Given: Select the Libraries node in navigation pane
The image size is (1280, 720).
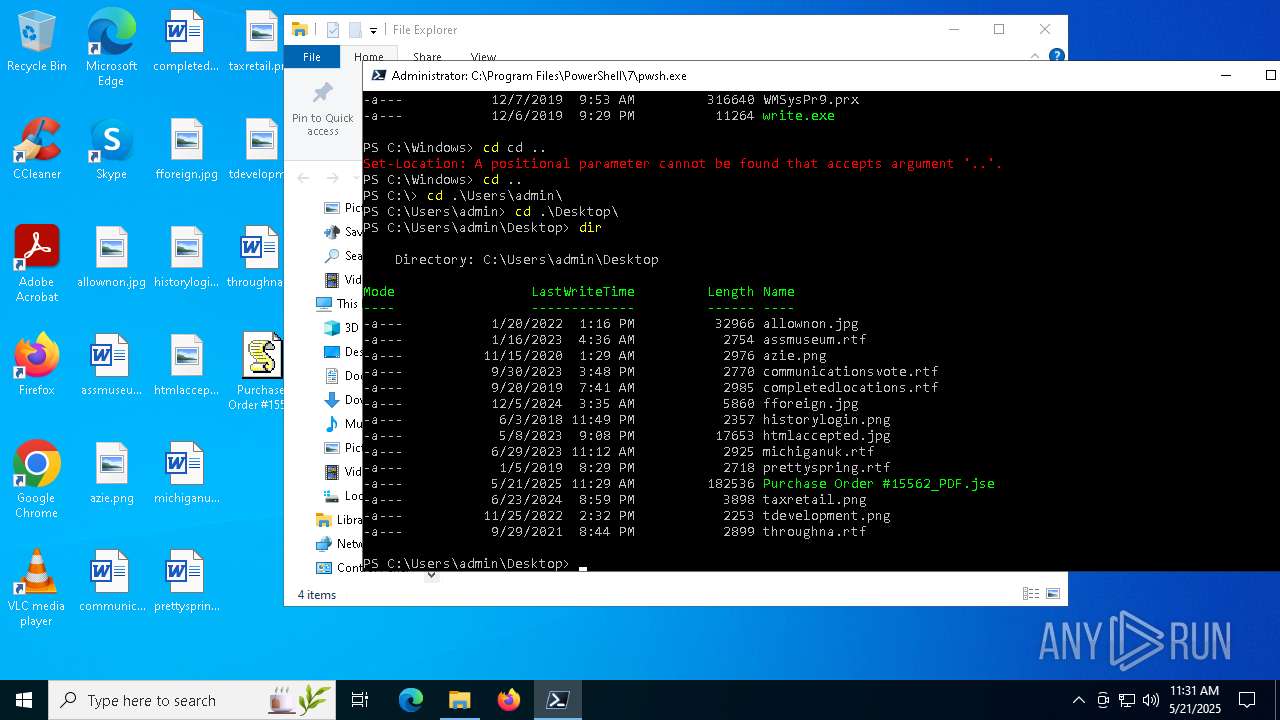Looking at the screenshot, I should (340, 520).
